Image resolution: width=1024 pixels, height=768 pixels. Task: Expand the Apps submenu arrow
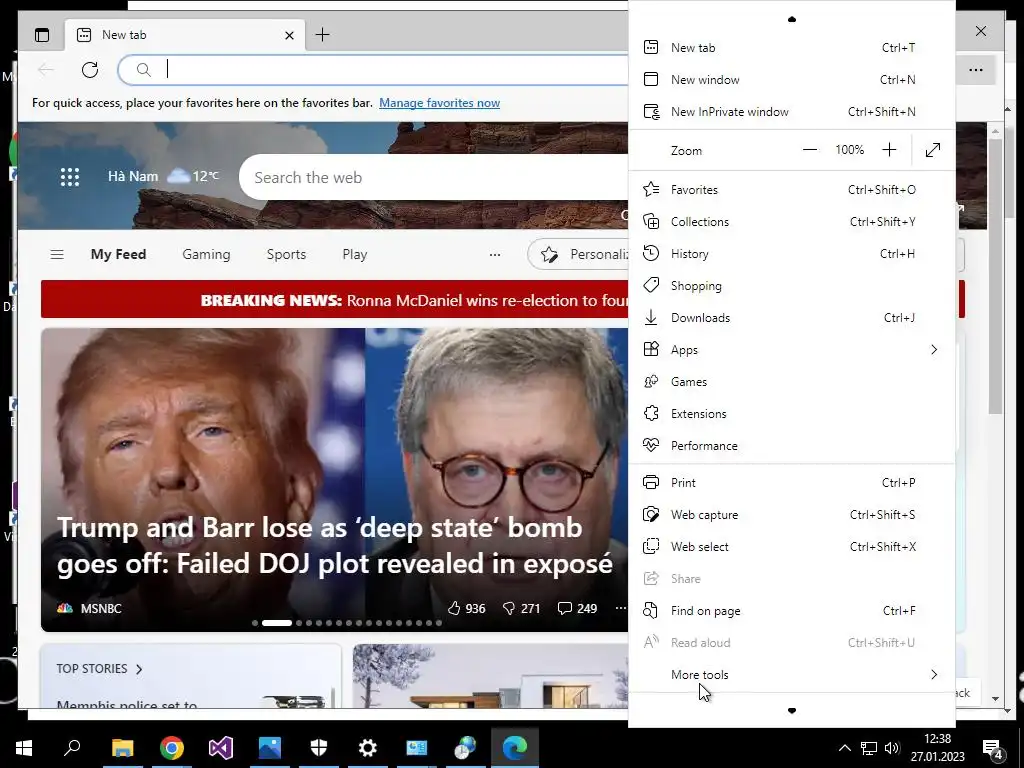tap(934, 349)
